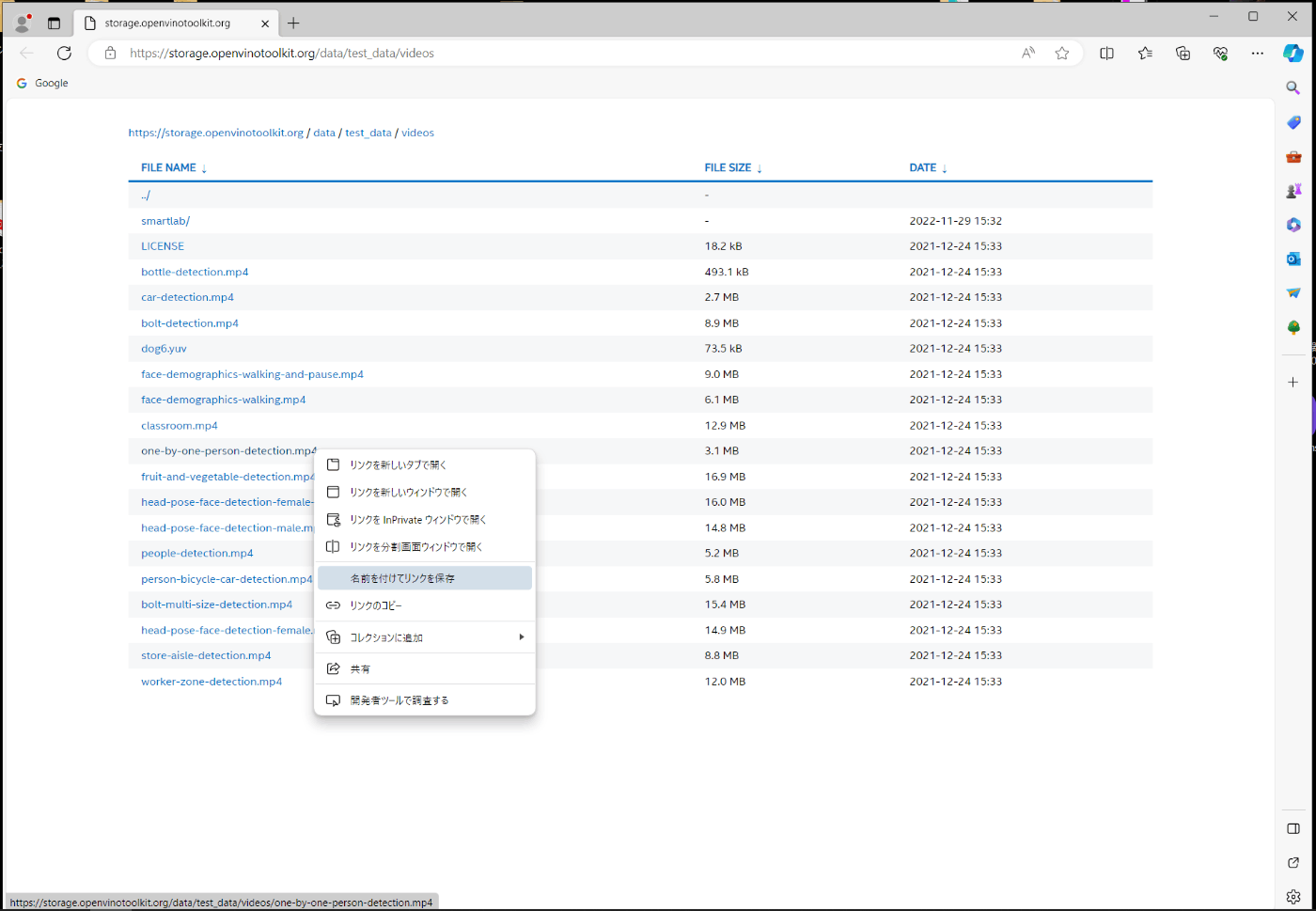Choose 'Open link in new window'
This screenshot has height=911, width=1316.
point(425,492)
